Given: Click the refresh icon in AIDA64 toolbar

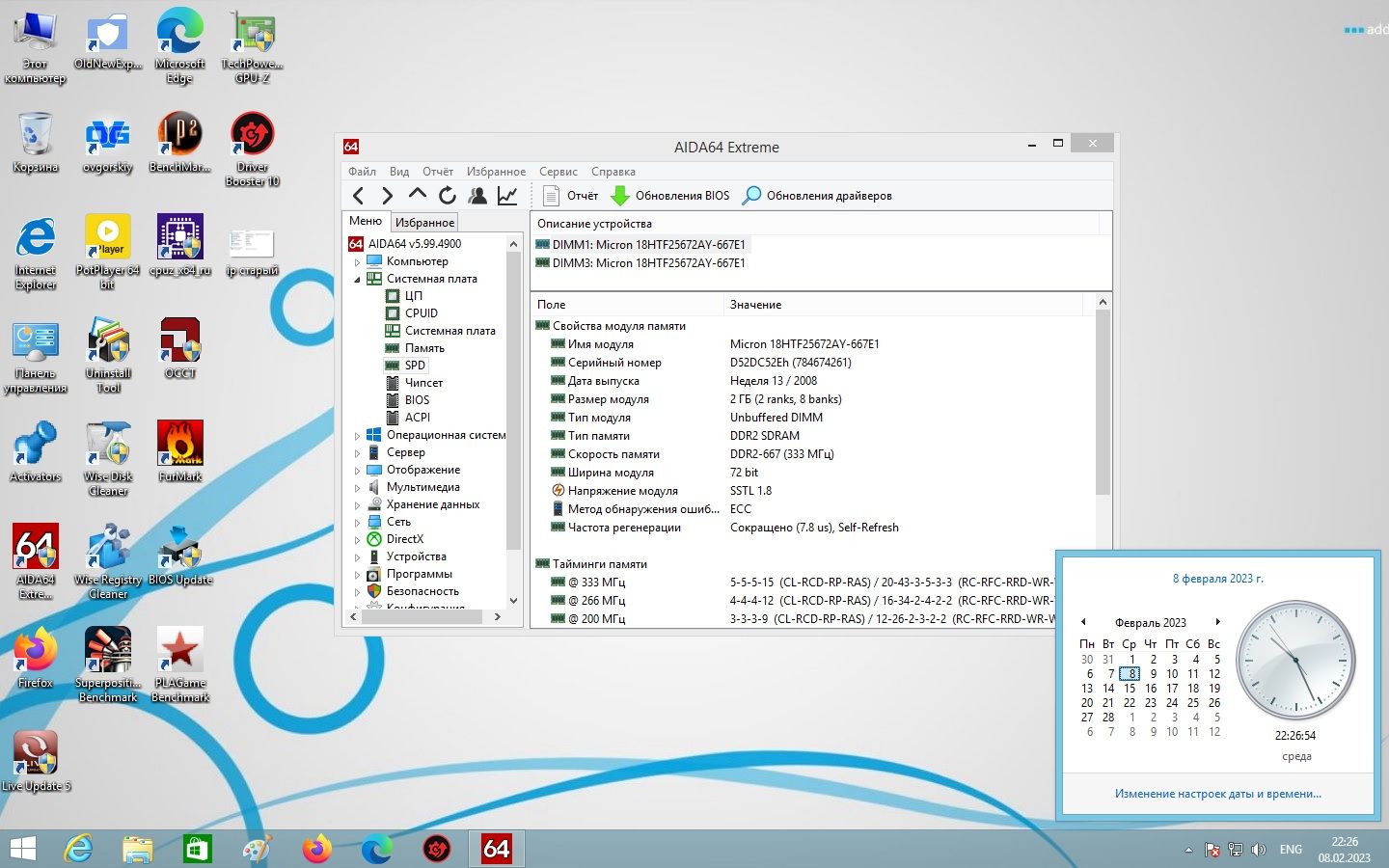Looking at the screenshot, I should tap(447, 196).
